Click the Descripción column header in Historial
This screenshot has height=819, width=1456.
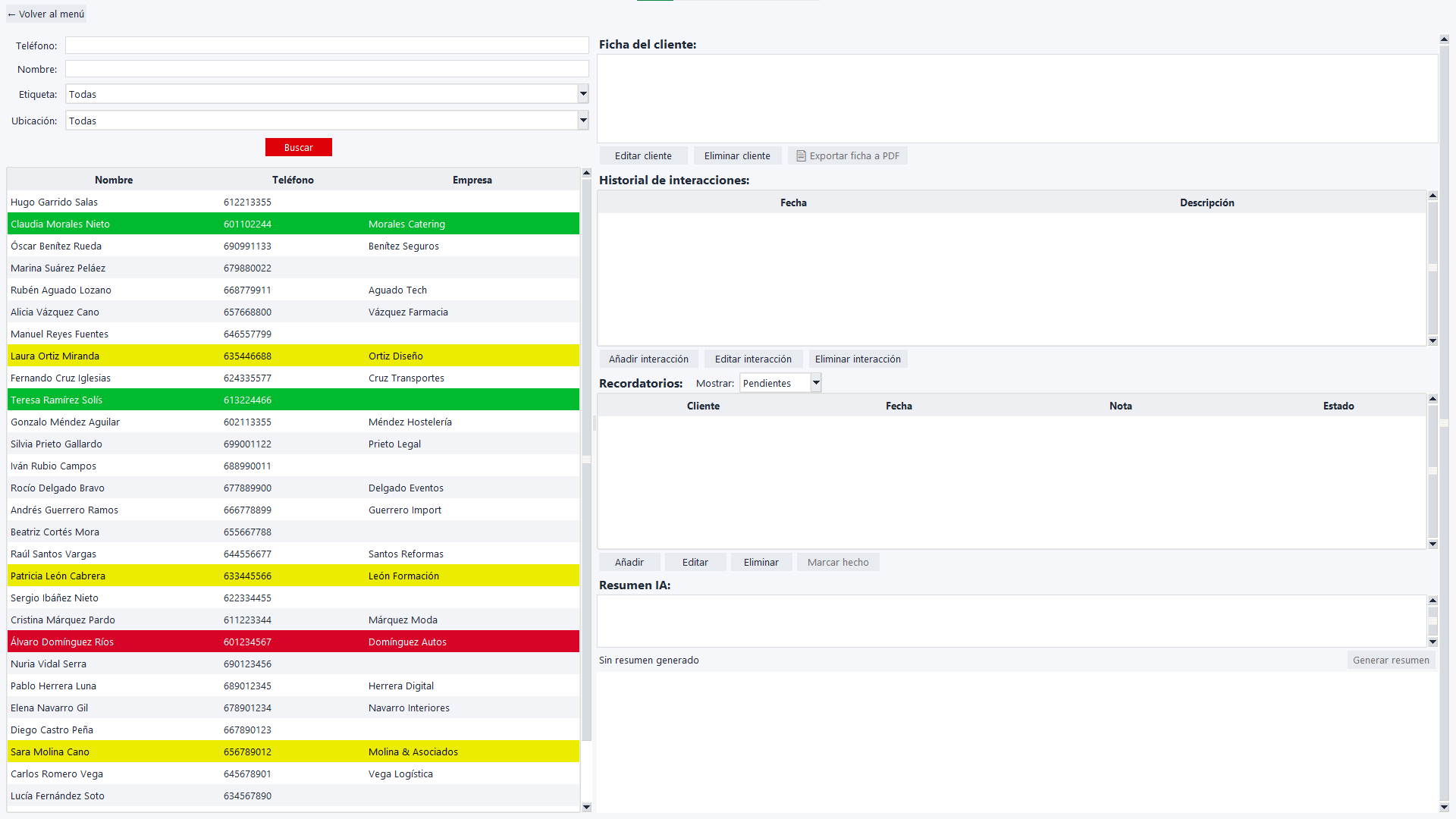tap(1207, 202)
